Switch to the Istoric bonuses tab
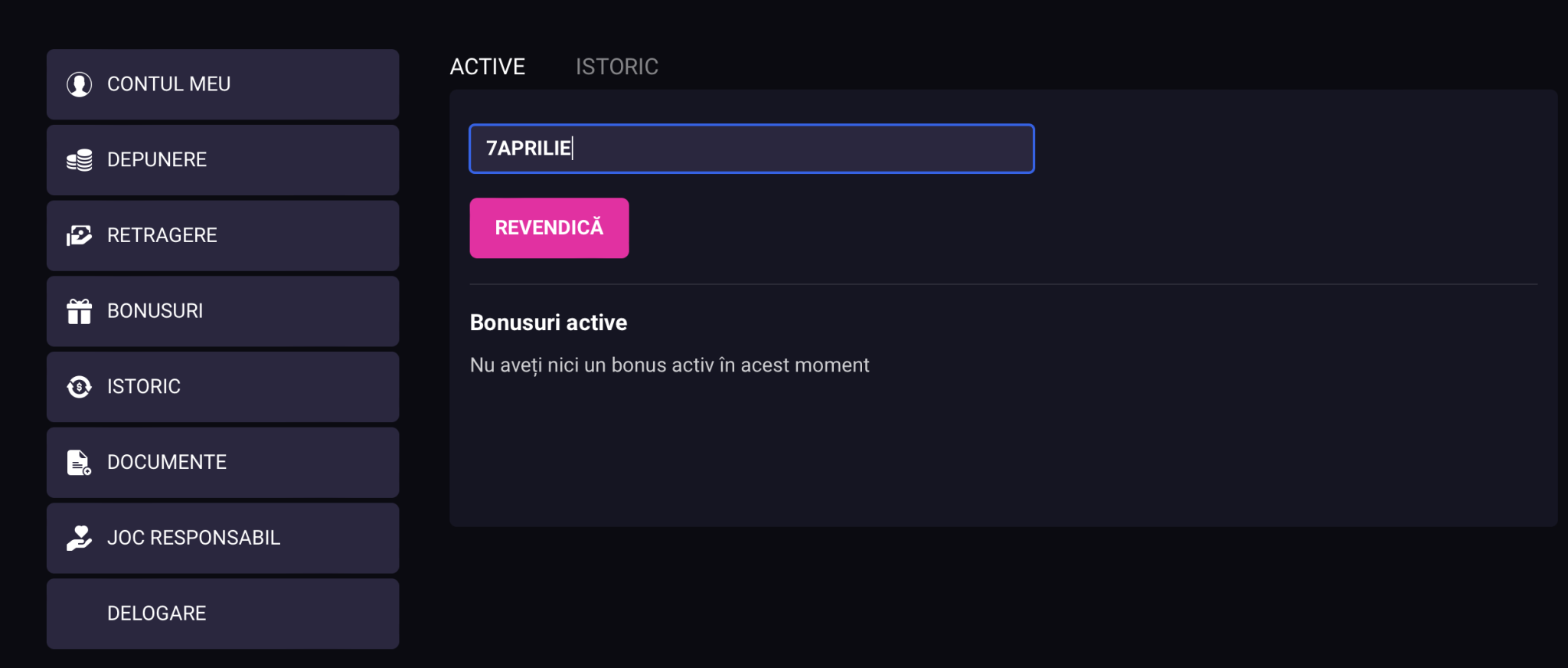Image resolution: width=1568 pixels, height=668 pixels. point(617,67)
